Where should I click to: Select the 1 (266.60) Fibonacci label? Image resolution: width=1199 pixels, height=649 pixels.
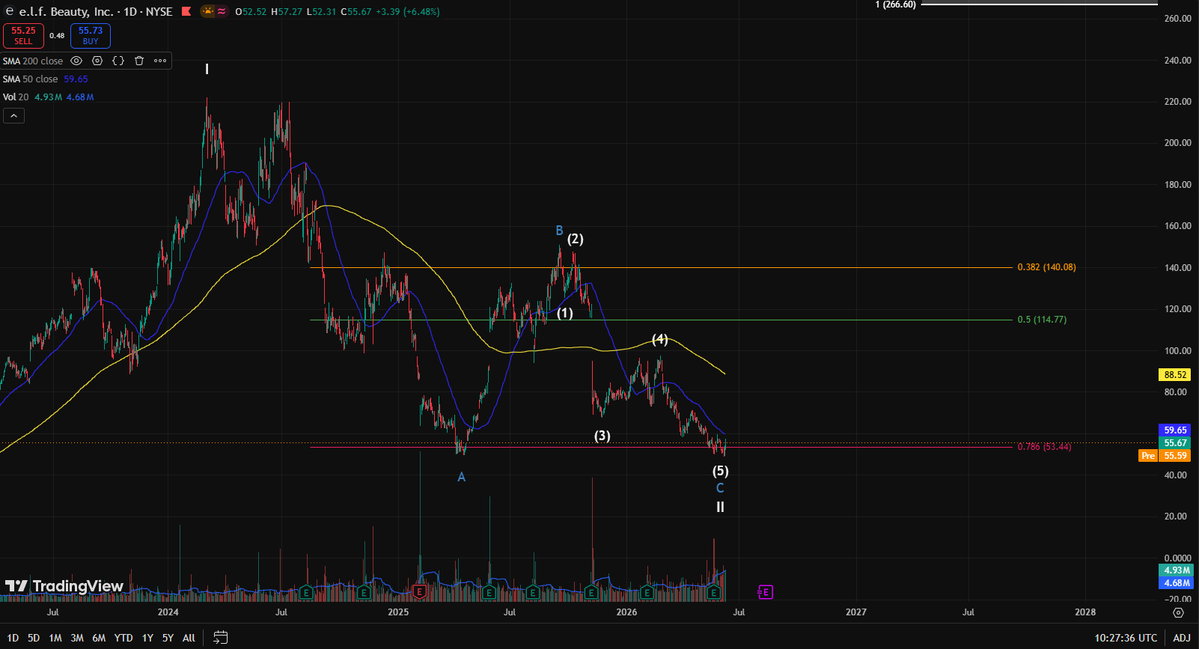click(x=895, y=5)
